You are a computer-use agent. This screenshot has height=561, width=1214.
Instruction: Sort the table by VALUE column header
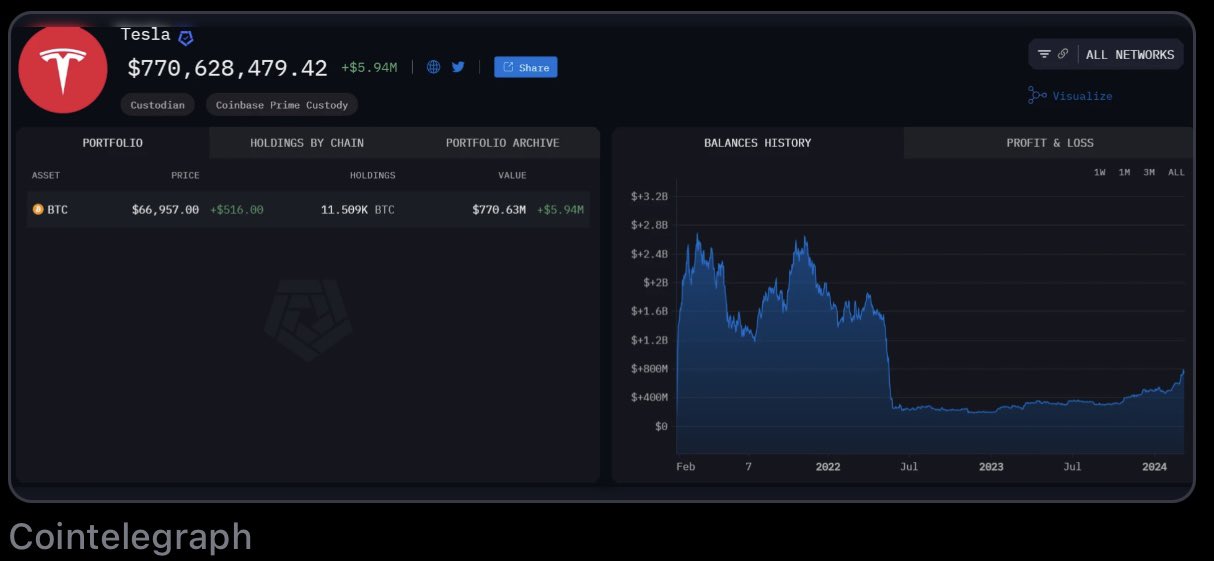(512, 175)
